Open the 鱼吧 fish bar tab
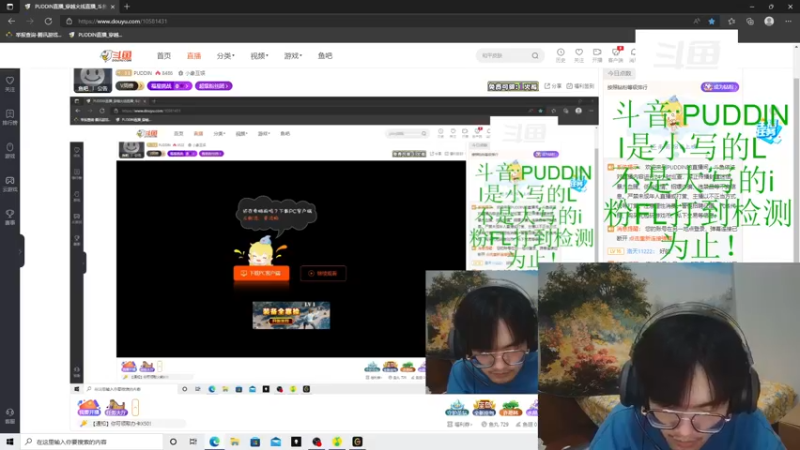800x450 pixels. click(x=325, y=56)
